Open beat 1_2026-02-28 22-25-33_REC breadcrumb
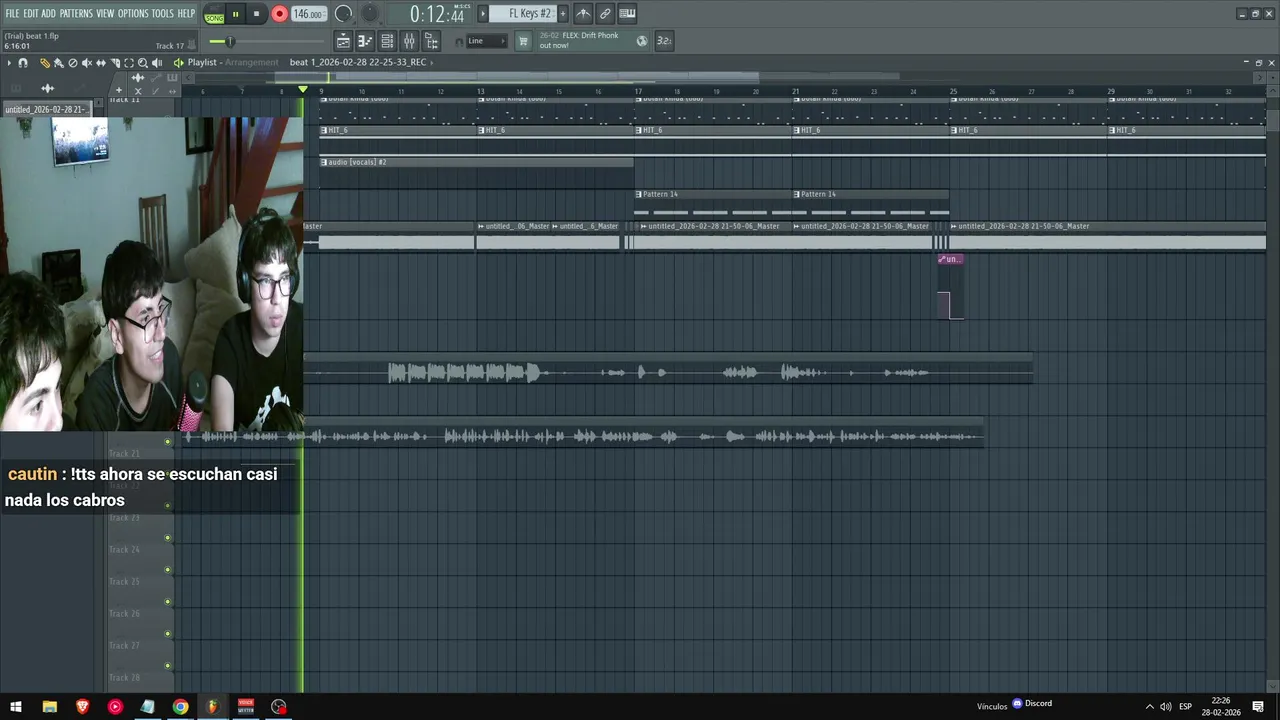The width and height of the screenshot is (1280, 720). click(358, 62)
